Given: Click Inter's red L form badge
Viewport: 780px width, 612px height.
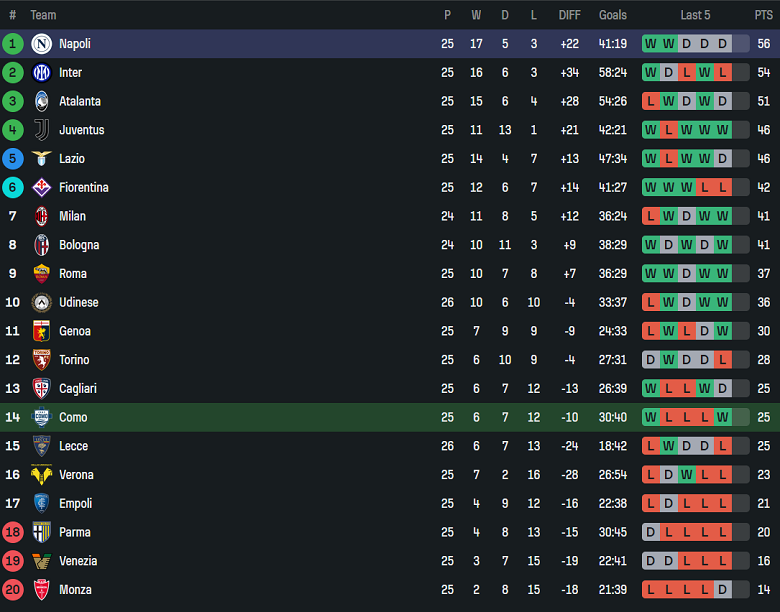Looking at the screenshot, I should (686, 73).
